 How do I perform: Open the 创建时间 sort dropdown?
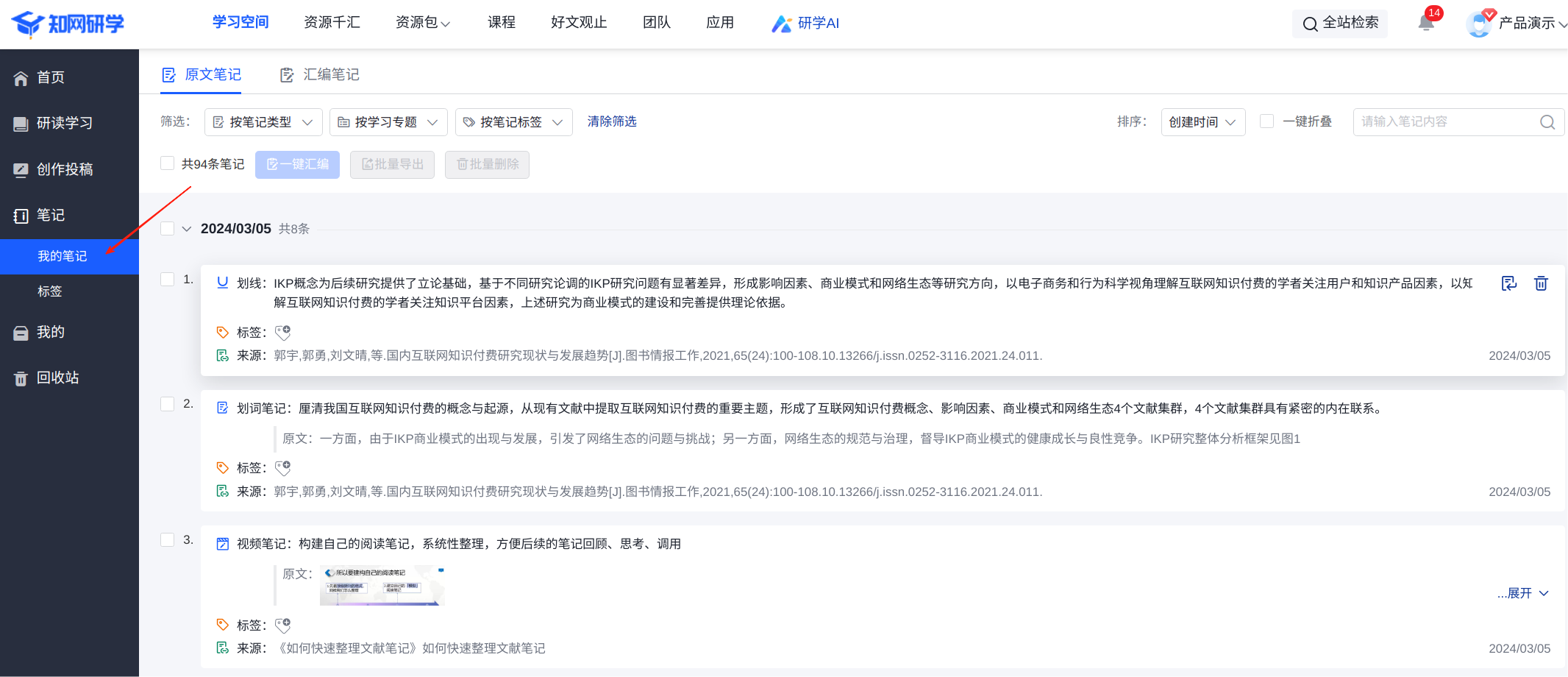coord(1202,122)
